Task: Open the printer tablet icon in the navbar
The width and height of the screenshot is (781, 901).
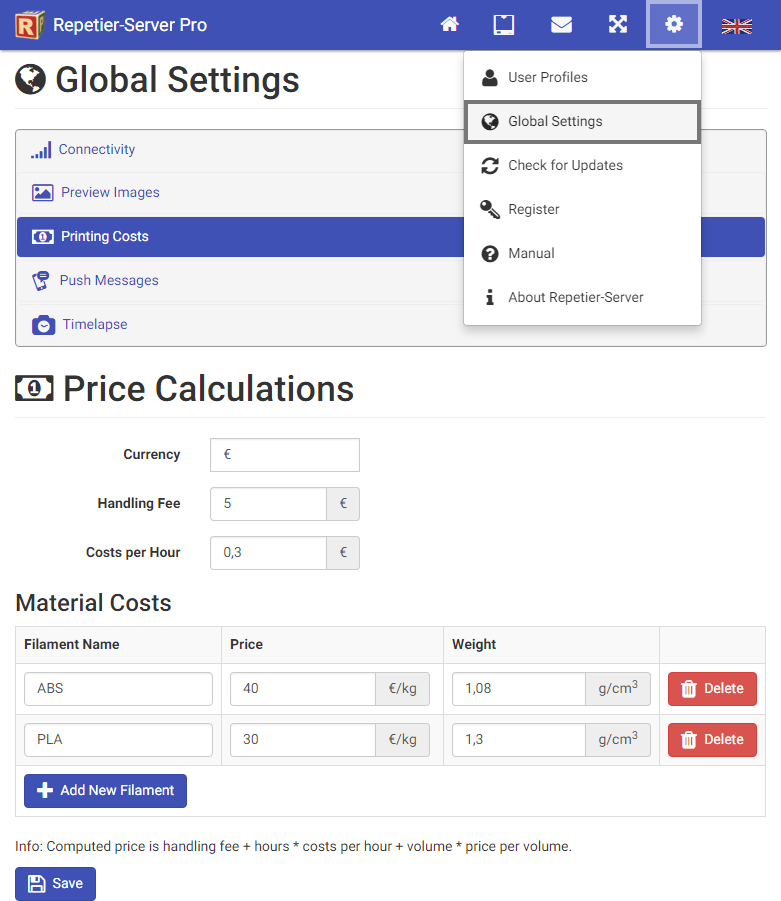Action: [504, 25]
